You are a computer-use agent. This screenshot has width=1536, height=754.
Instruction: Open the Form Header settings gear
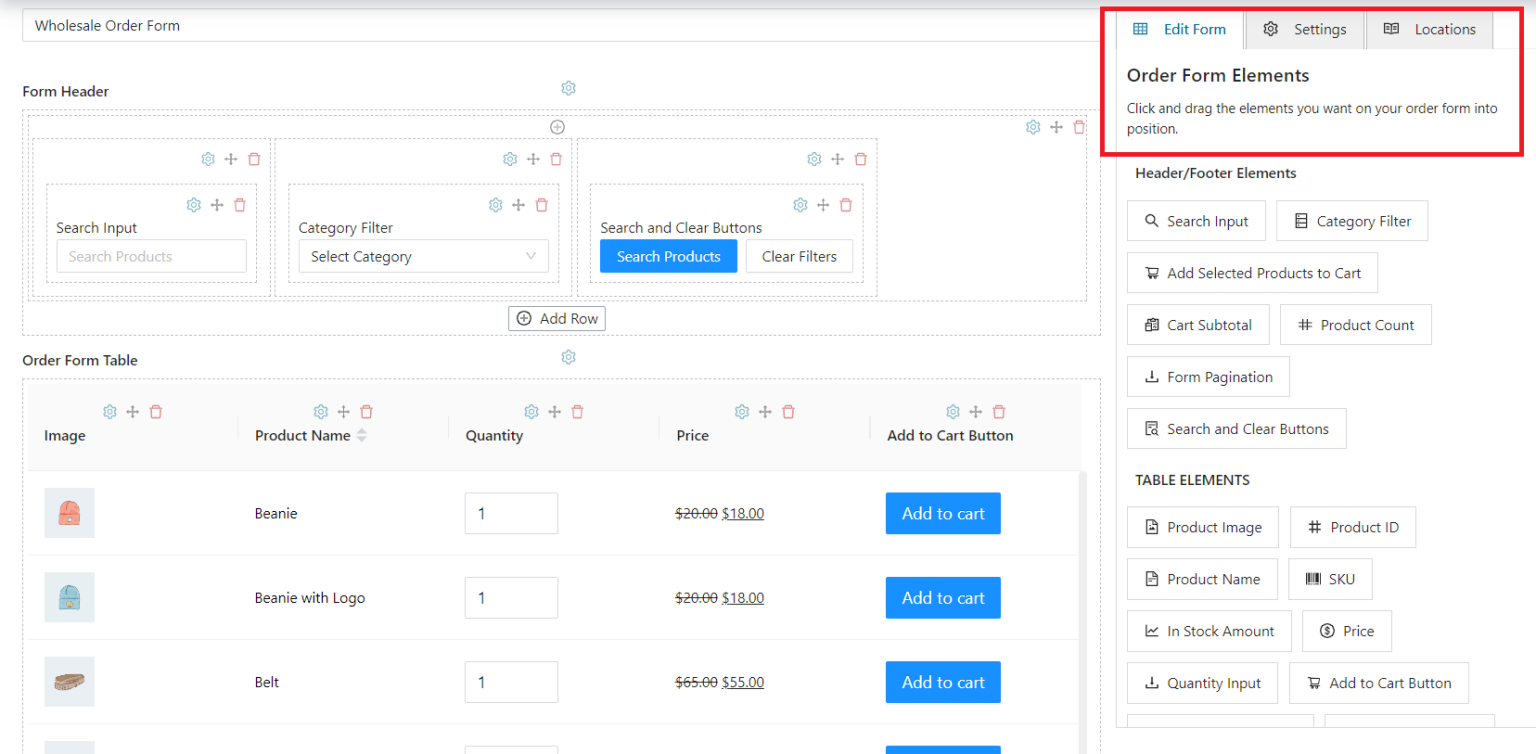pyautogui.click(x=568, y=88)
